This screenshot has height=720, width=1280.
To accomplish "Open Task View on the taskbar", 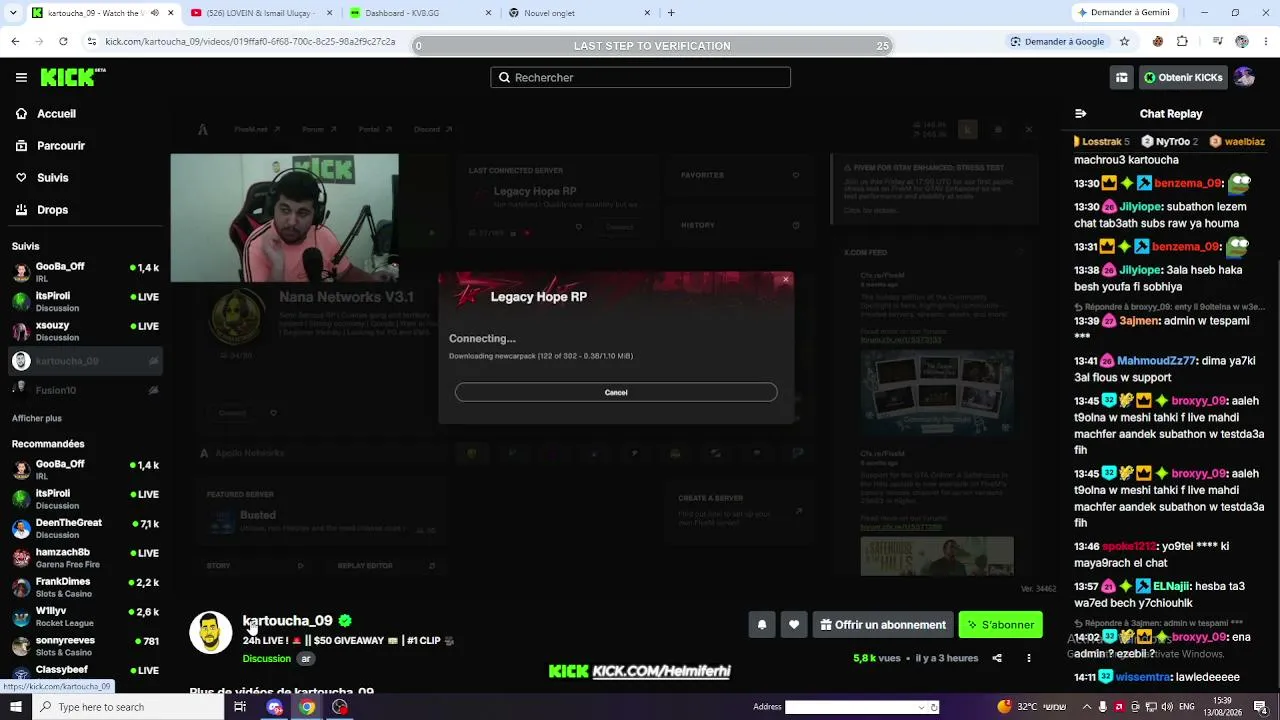I will (240, 707).
